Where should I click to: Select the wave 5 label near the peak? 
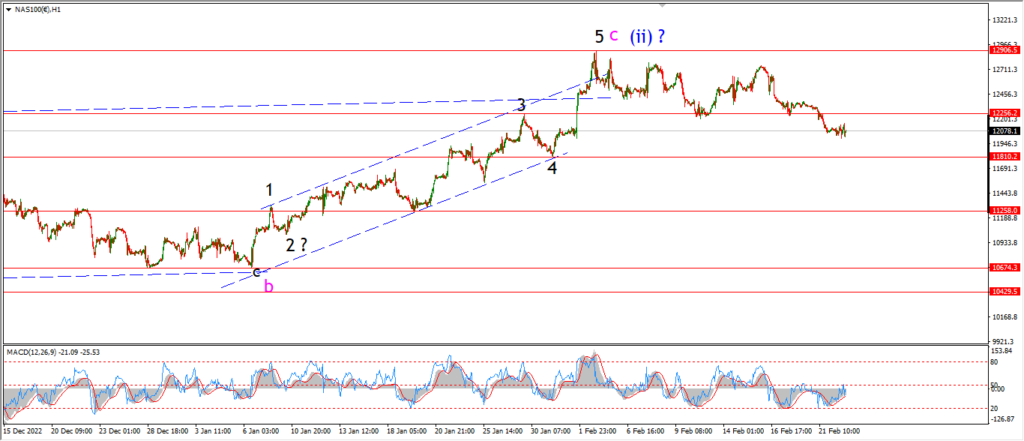[x=599, y=37]
